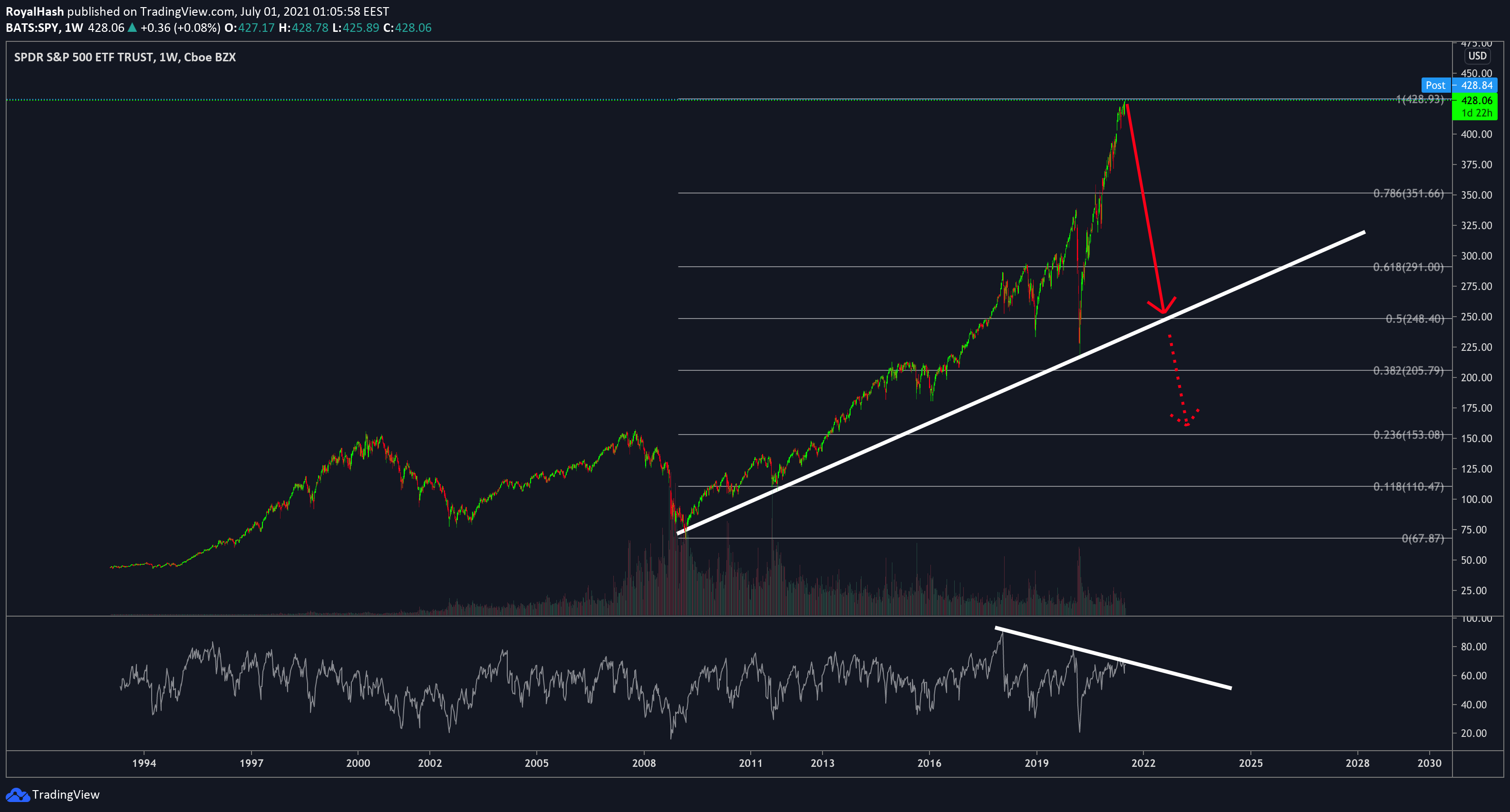Click the green price change triangle
Screen dimensions: 1510x812
pyautogui.click(x=132, y=28)
